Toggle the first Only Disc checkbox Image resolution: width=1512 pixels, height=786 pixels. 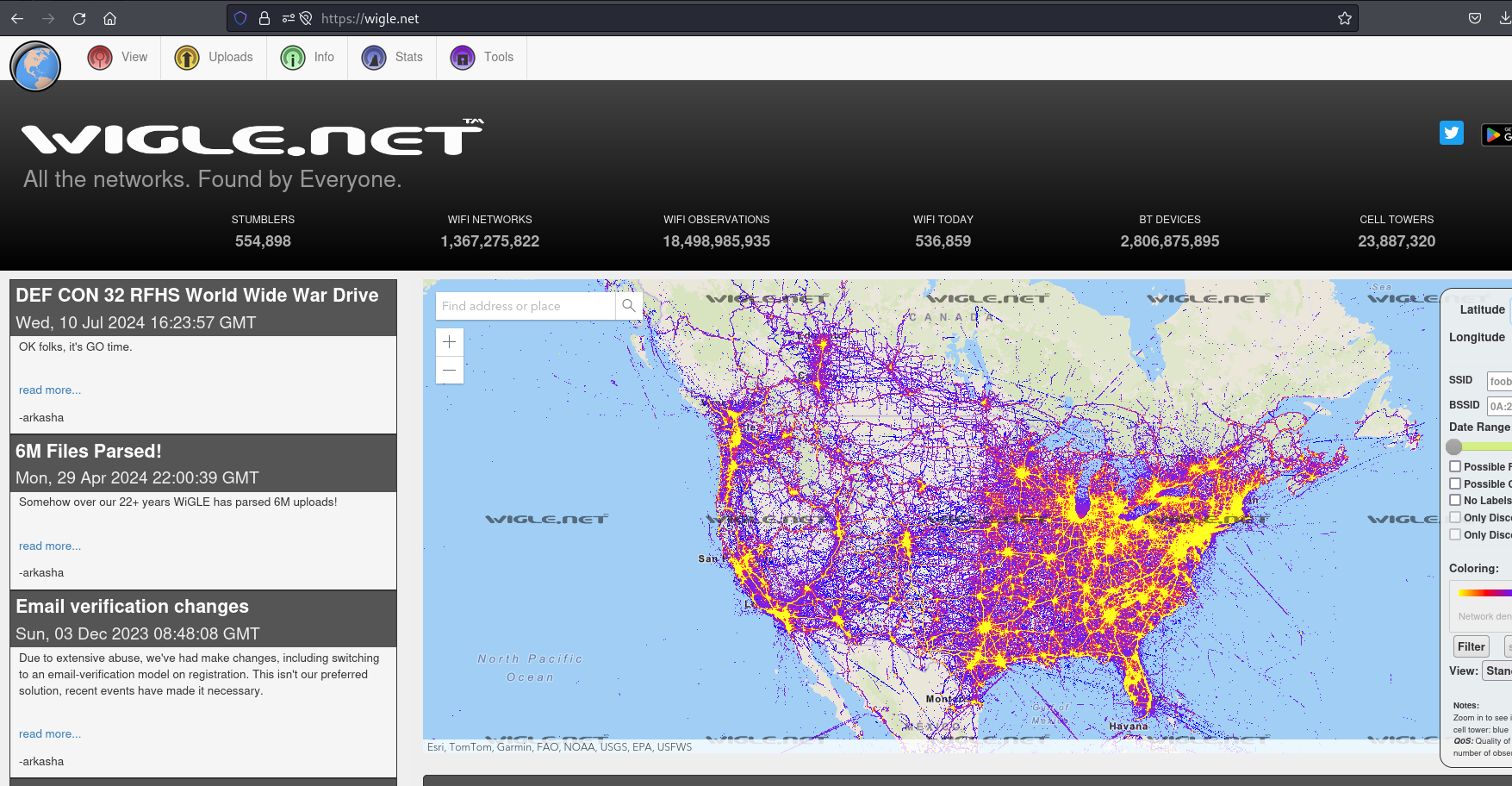tap(1455, 517)
